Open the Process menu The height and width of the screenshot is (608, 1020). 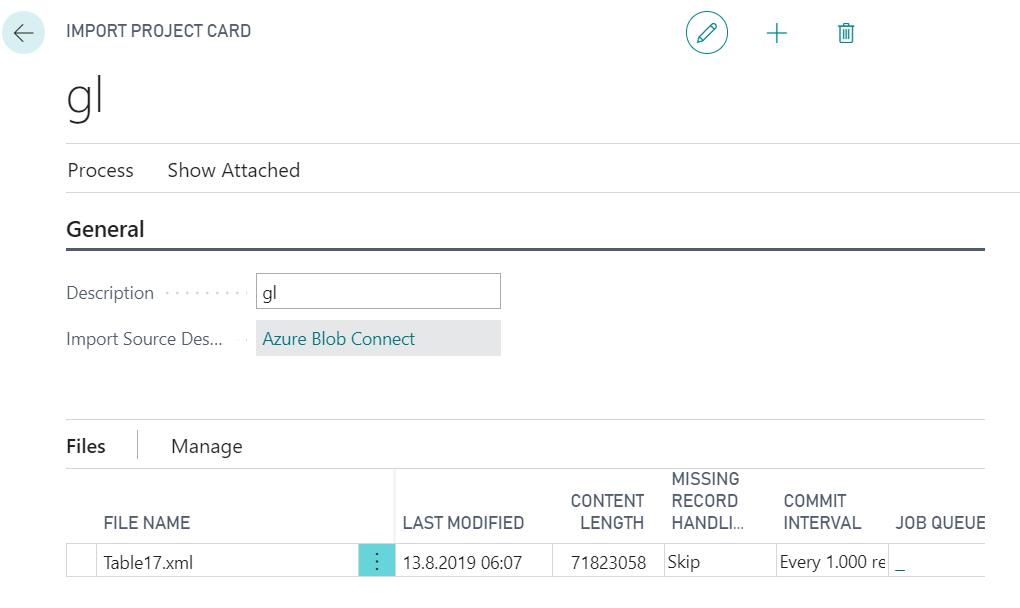tap(100, 170)
